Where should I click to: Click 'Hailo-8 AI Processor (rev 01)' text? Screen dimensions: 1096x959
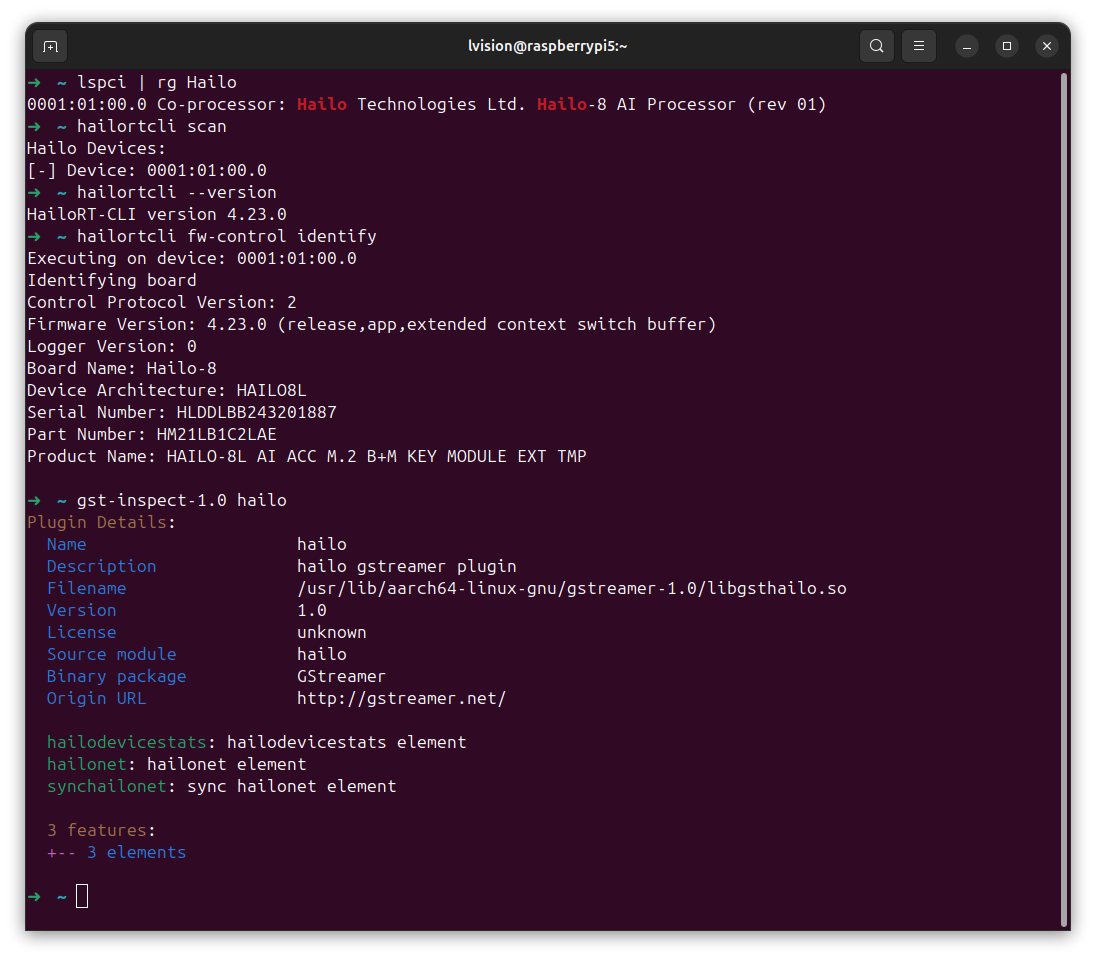tap(682, 105)
